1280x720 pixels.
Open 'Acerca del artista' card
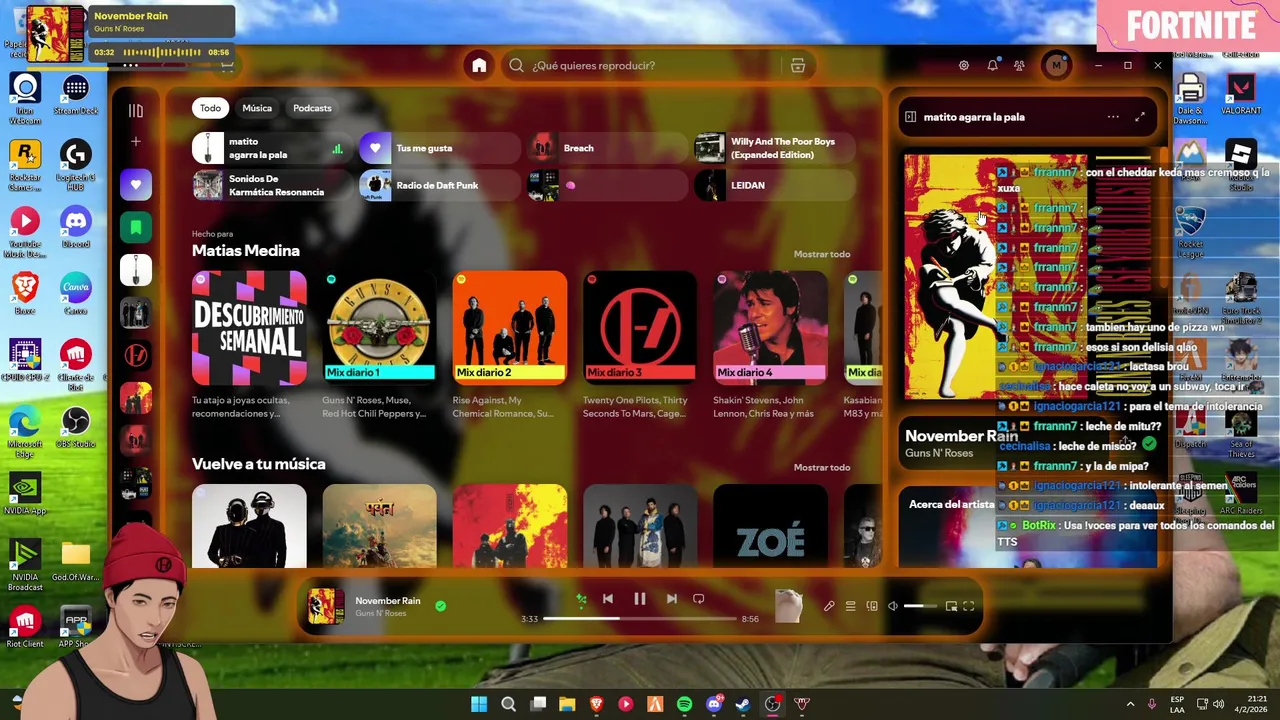point(1028,527)
